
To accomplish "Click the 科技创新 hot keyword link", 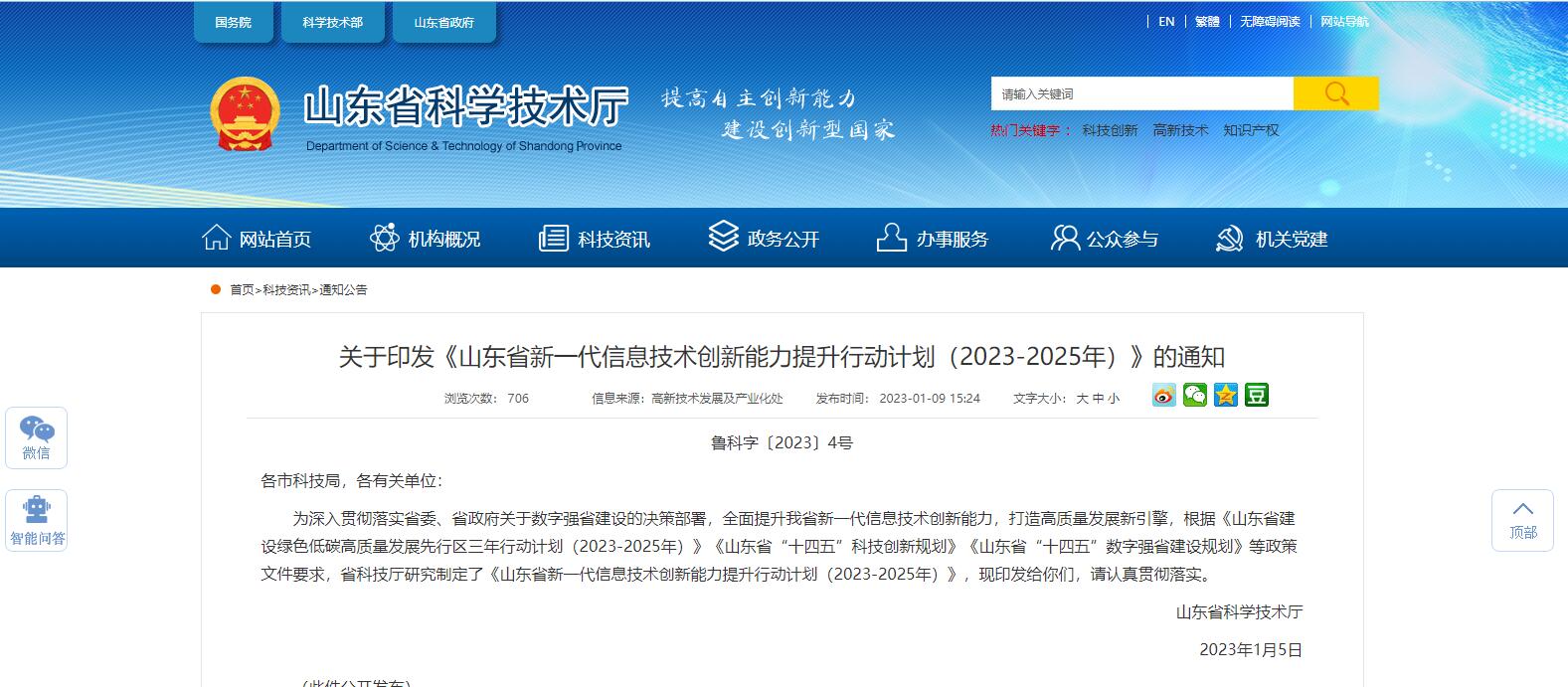I will 1110,130.
